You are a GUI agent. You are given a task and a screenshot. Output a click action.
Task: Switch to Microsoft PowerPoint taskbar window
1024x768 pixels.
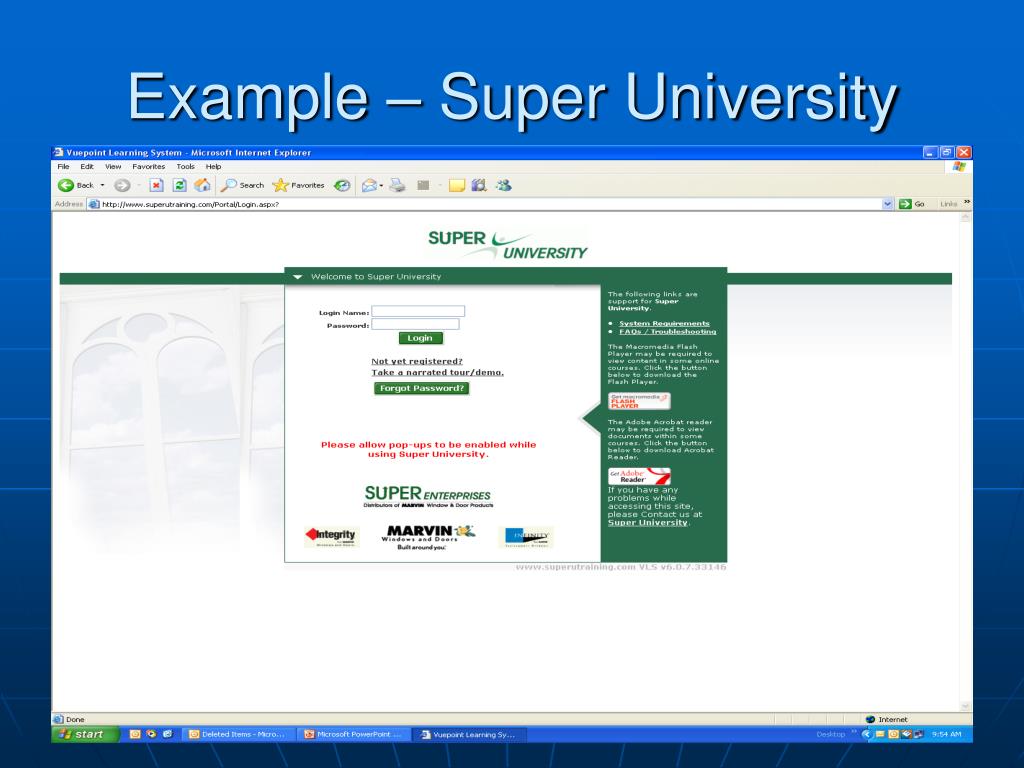353,734
